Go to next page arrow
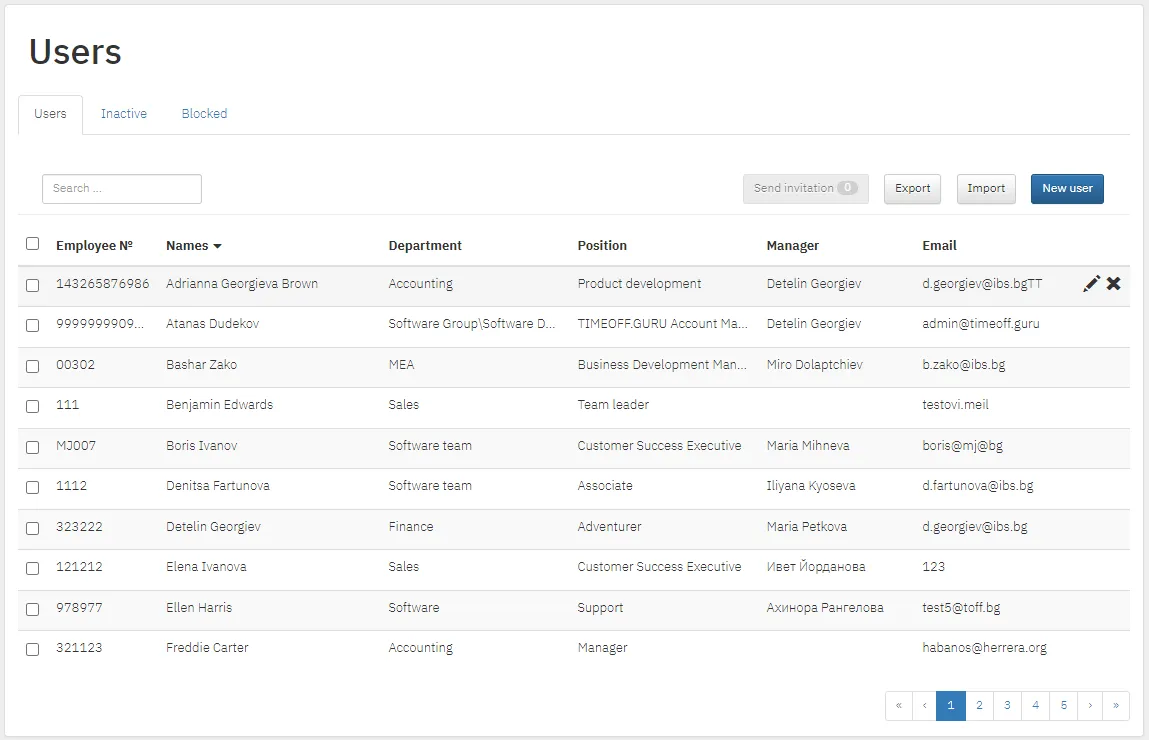The width and height of the screenshot is (1149, 740). tap(1090, 706)
